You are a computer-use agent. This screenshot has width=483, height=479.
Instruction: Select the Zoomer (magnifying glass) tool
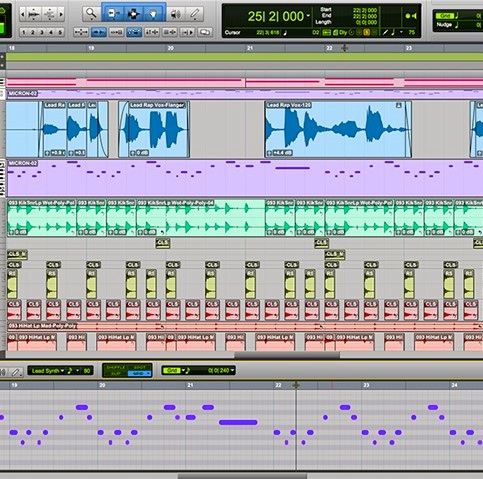pos(91,14)
